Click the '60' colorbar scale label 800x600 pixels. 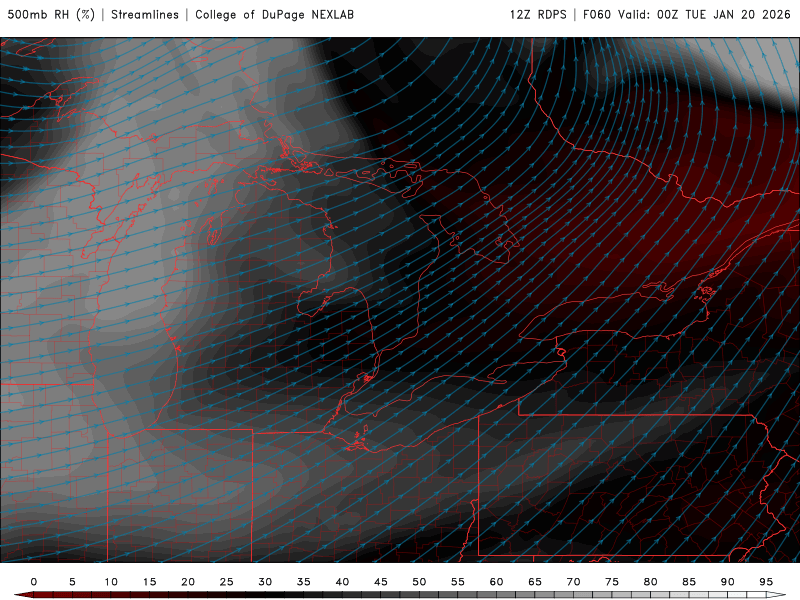point(496,582)
